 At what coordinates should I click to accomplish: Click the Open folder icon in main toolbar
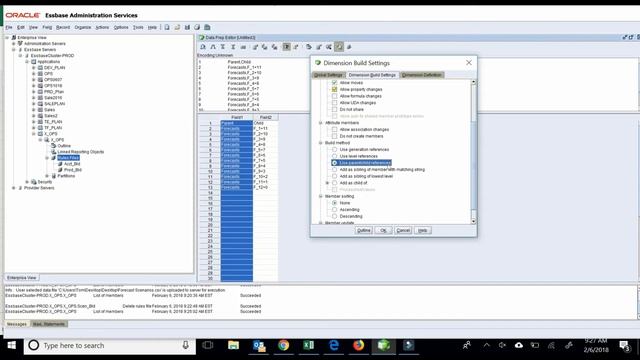(177, 27)
